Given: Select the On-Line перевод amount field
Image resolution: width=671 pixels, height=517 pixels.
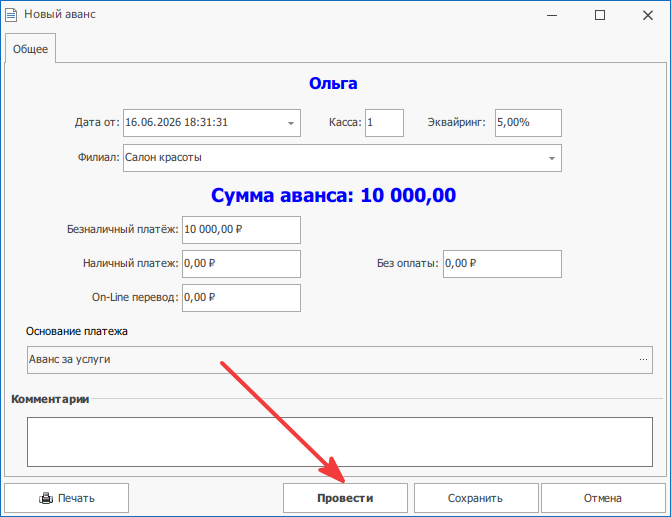Looking at the screenshot, I should click(x=241, y=298).
